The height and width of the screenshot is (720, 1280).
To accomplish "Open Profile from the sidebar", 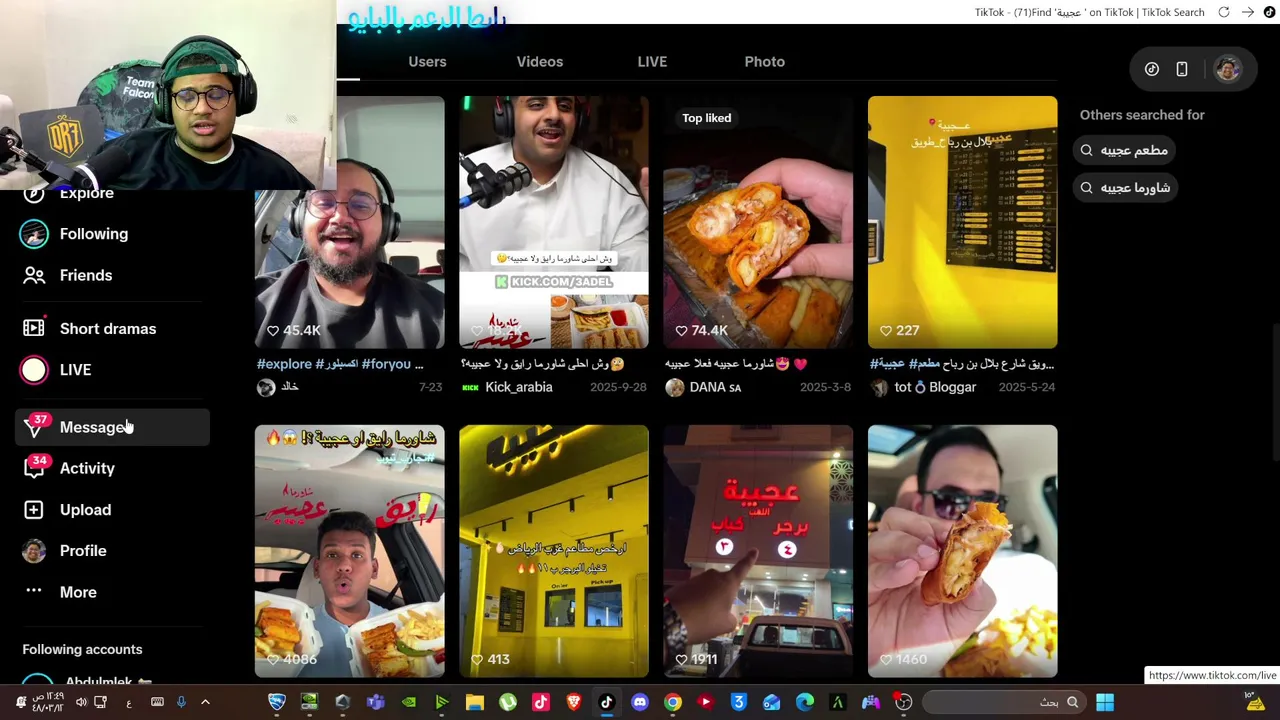I will pyautogui.click(x=83, y=551).
